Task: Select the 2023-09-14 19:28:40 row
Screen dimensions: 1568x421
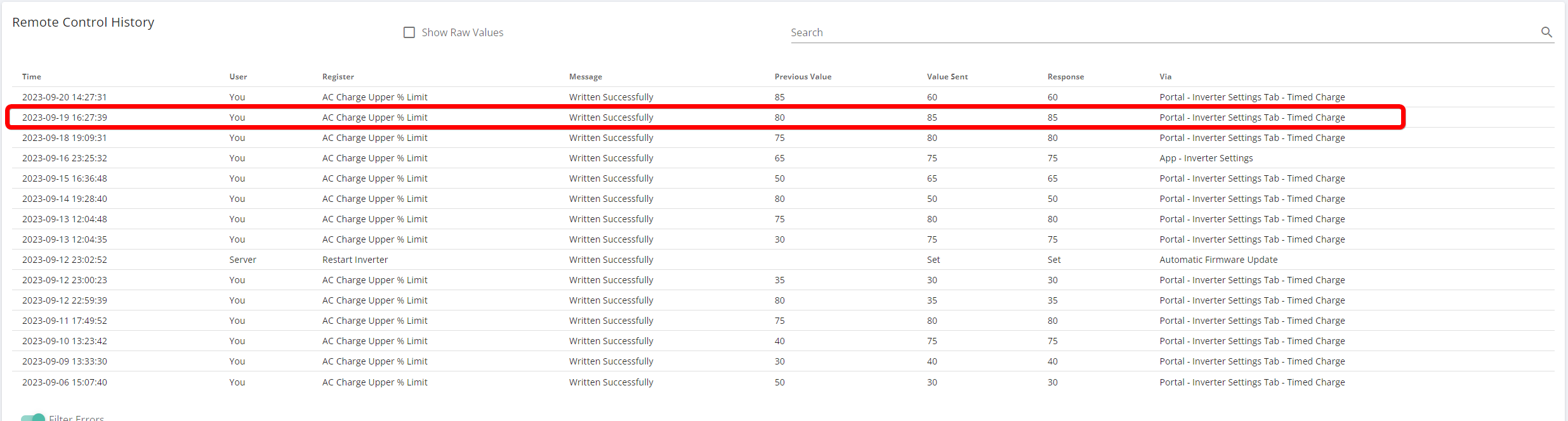Action: pos(783,199)
